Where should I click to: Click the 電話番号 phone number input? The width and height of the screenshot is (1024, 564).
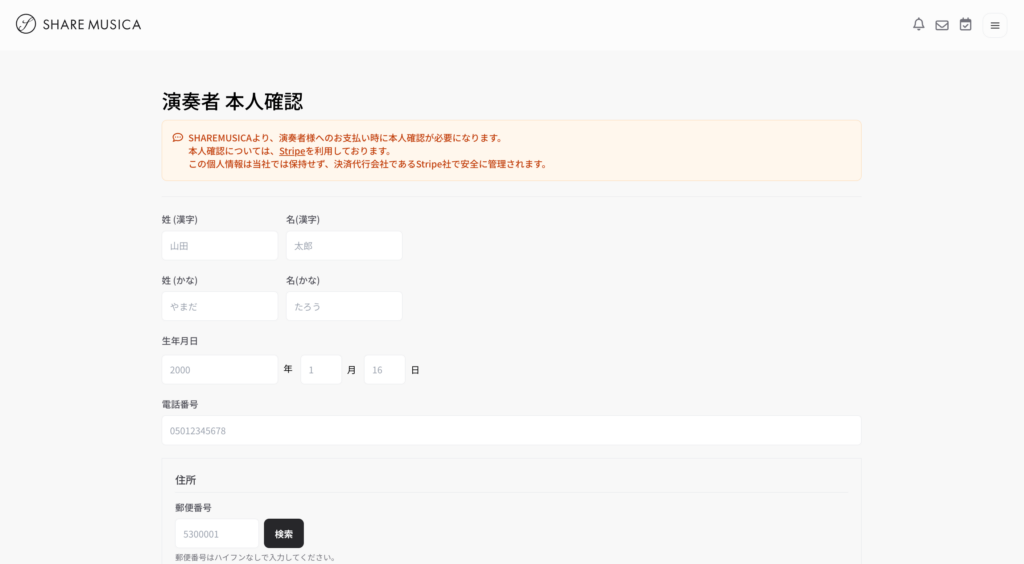(x=511, y=431)
